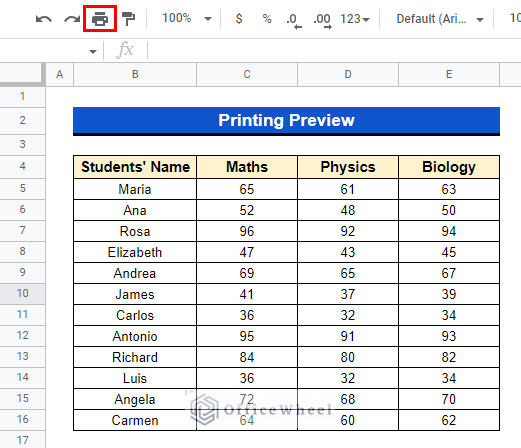521x448 pixels.
Task: Select row 10 header
Action: click(22, 293)
